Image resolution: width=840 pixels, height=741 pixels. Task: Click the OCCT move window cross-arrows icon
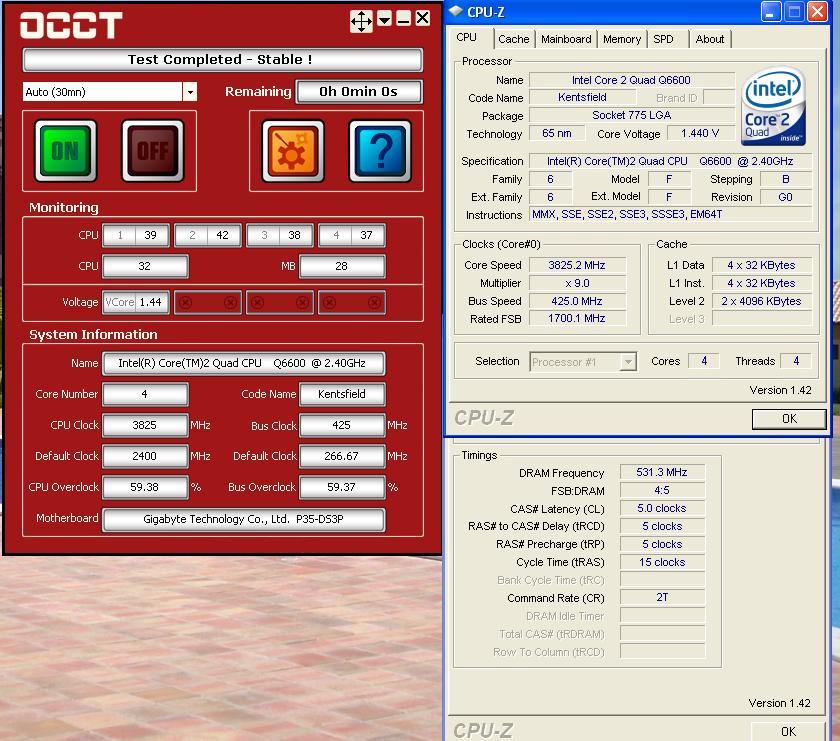tap(361, 21)
